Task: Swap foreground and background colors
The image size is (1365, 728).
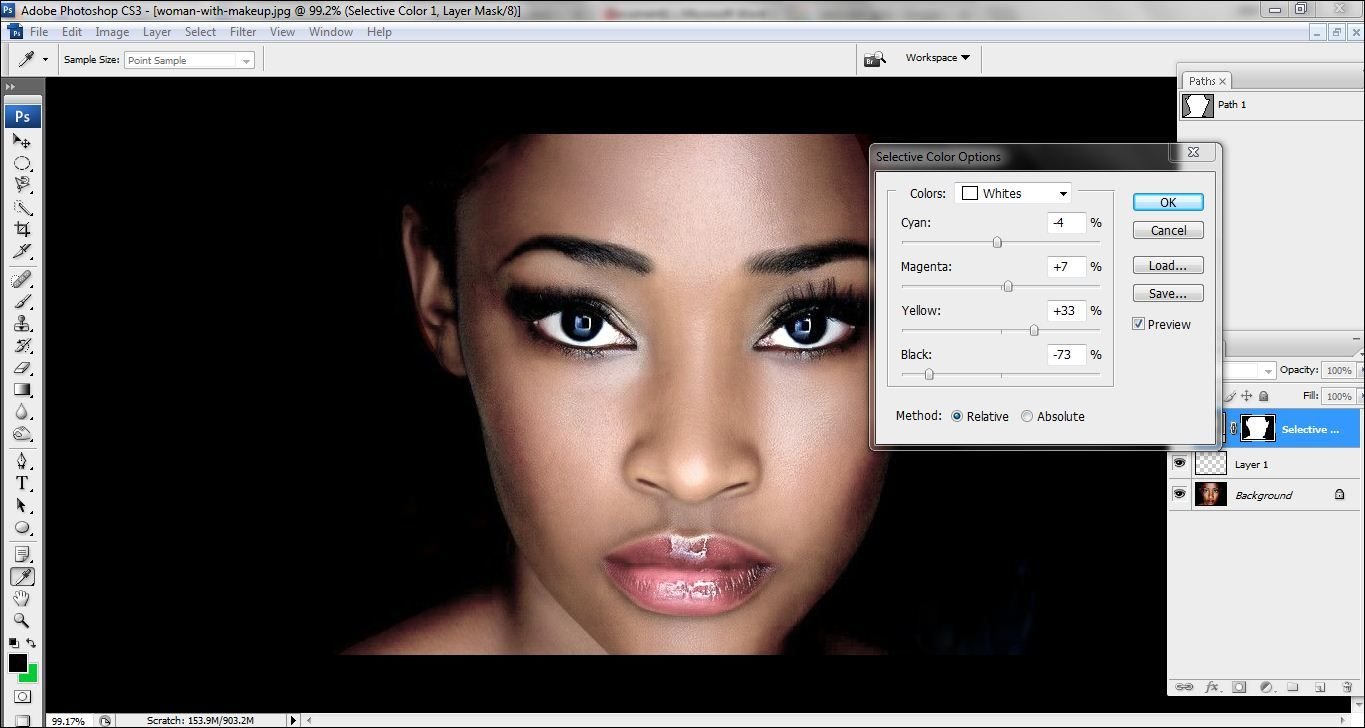Action: tap(31, 643)
